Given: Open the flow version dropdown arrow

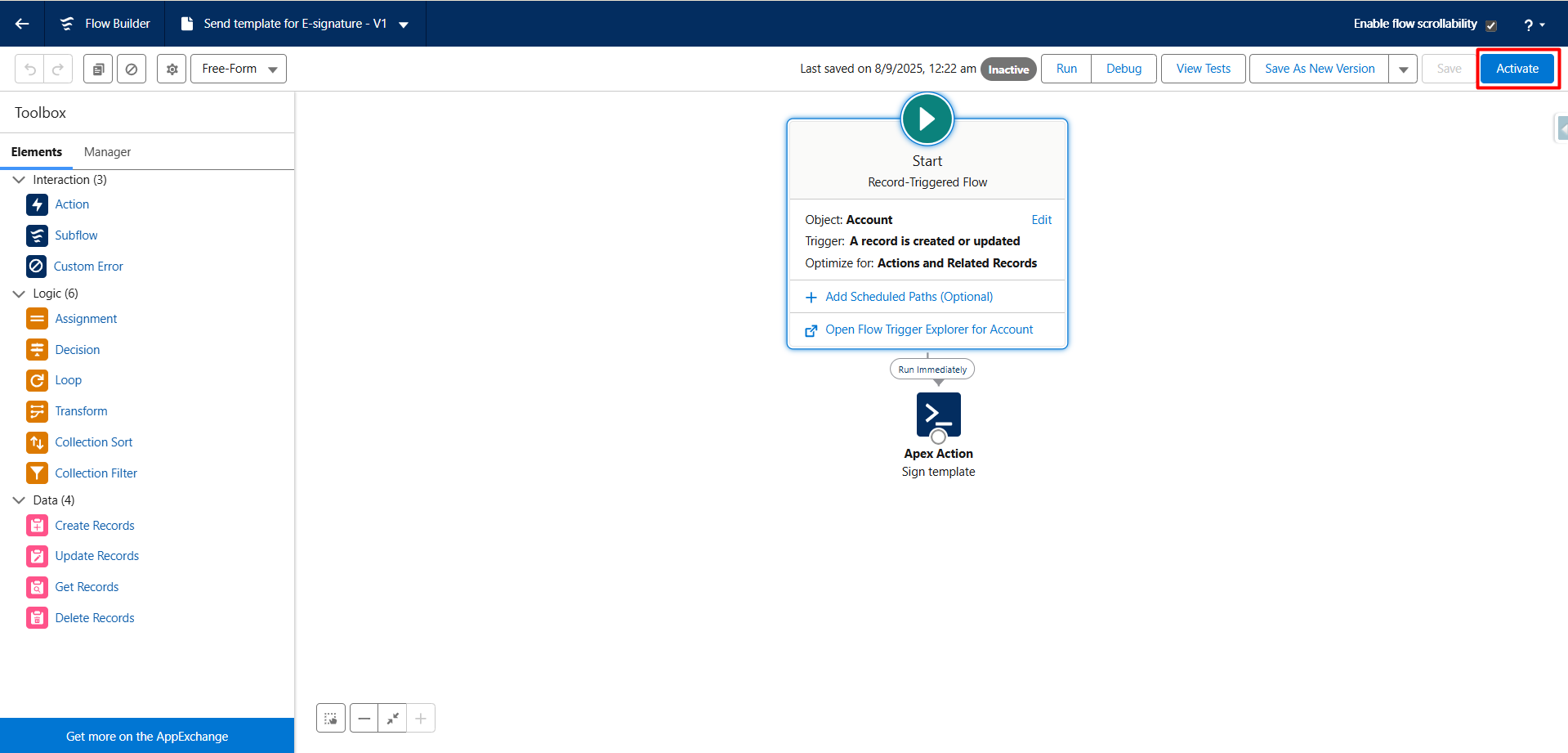Looking at the screenshot, I should (404, 25).
